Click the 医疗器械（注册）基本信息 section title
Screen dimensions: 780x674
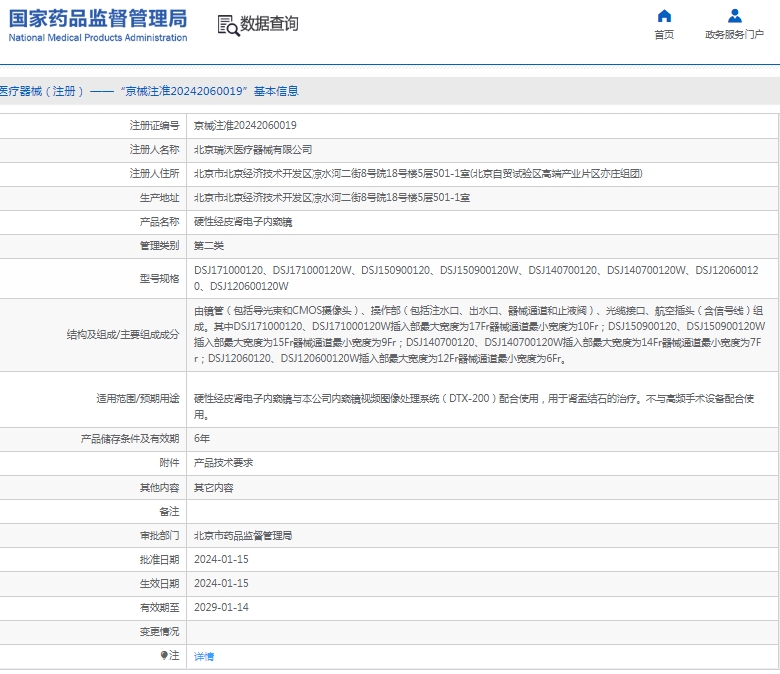click(x=149, y=92)
